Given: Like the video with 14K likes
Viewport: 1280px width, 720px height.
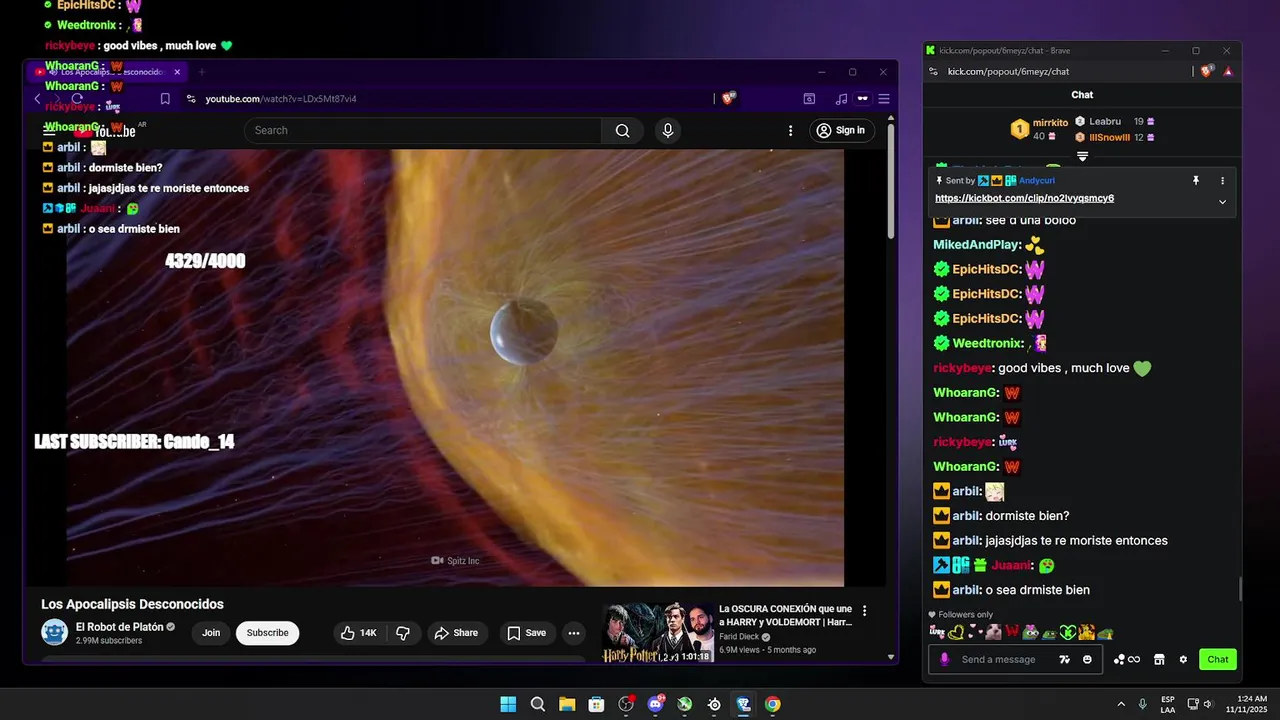Looking at the screenshot, I should pyautogui.click(x=358, y=633).
